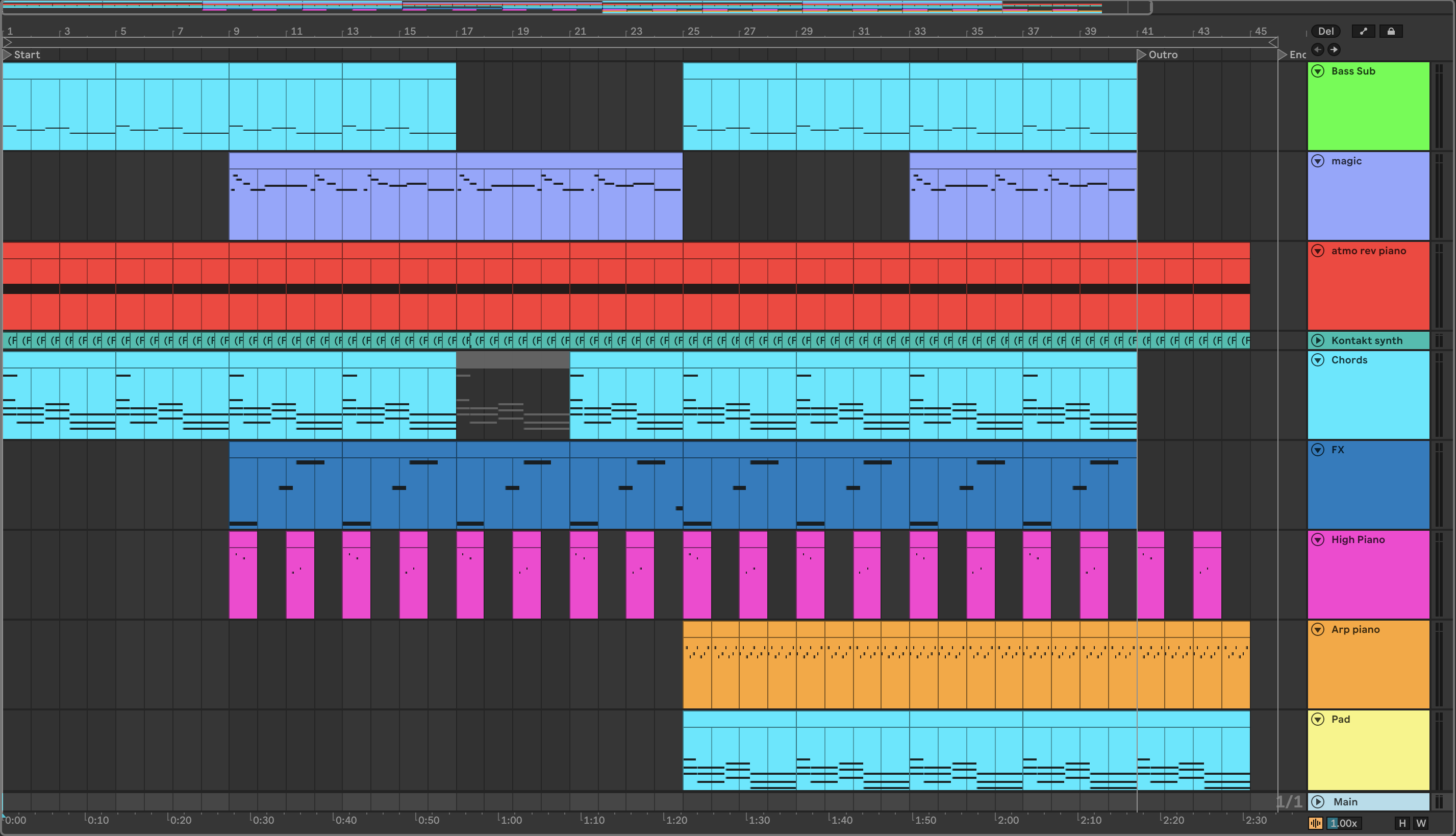Screen dimensions: 1456x836
Task: Collapse the Chords track arrow
Action: click(x=1318, y=360)
